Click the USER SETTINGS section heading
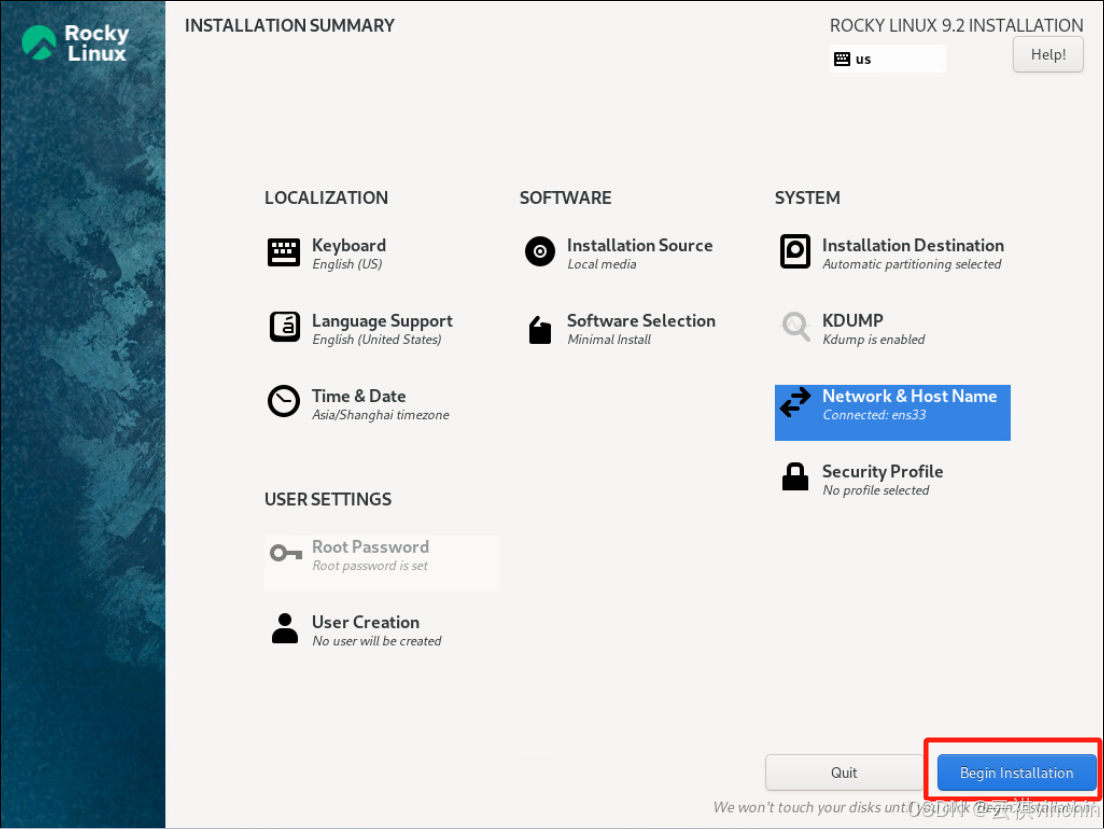The image size is (1104, 829). 328,499
